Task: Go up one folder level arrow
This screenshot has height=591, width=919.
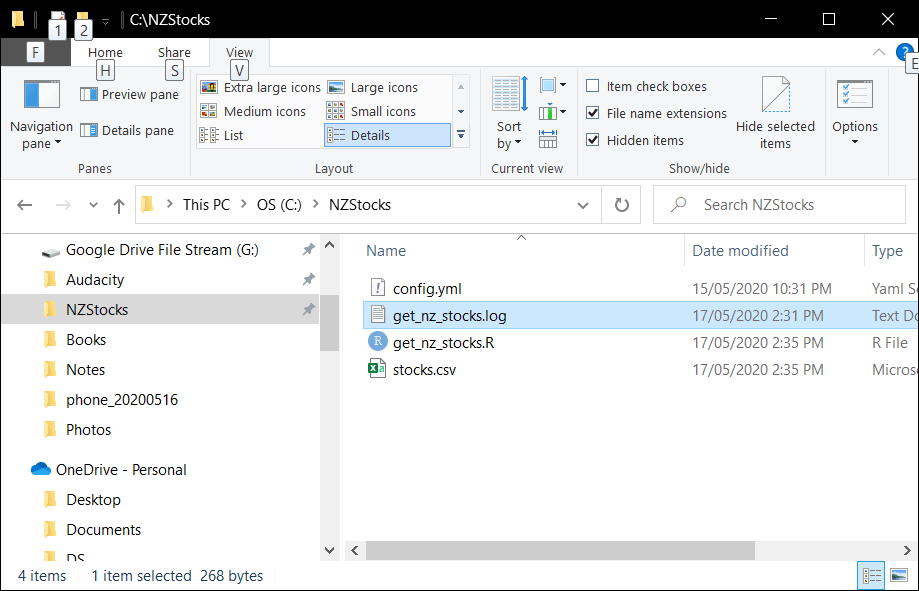Action: tap(119, 205)
